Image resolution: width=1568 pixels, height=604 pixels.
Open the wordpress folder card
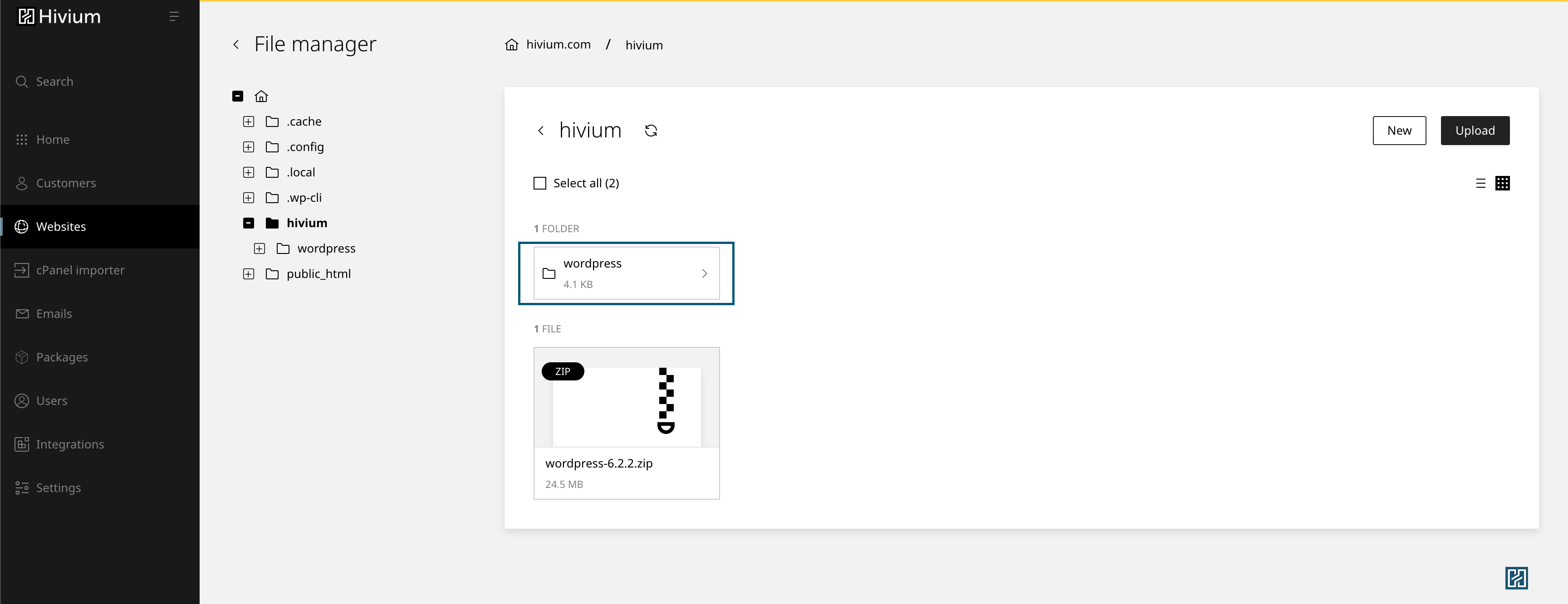pyautogui.click(x=627, y=273)
